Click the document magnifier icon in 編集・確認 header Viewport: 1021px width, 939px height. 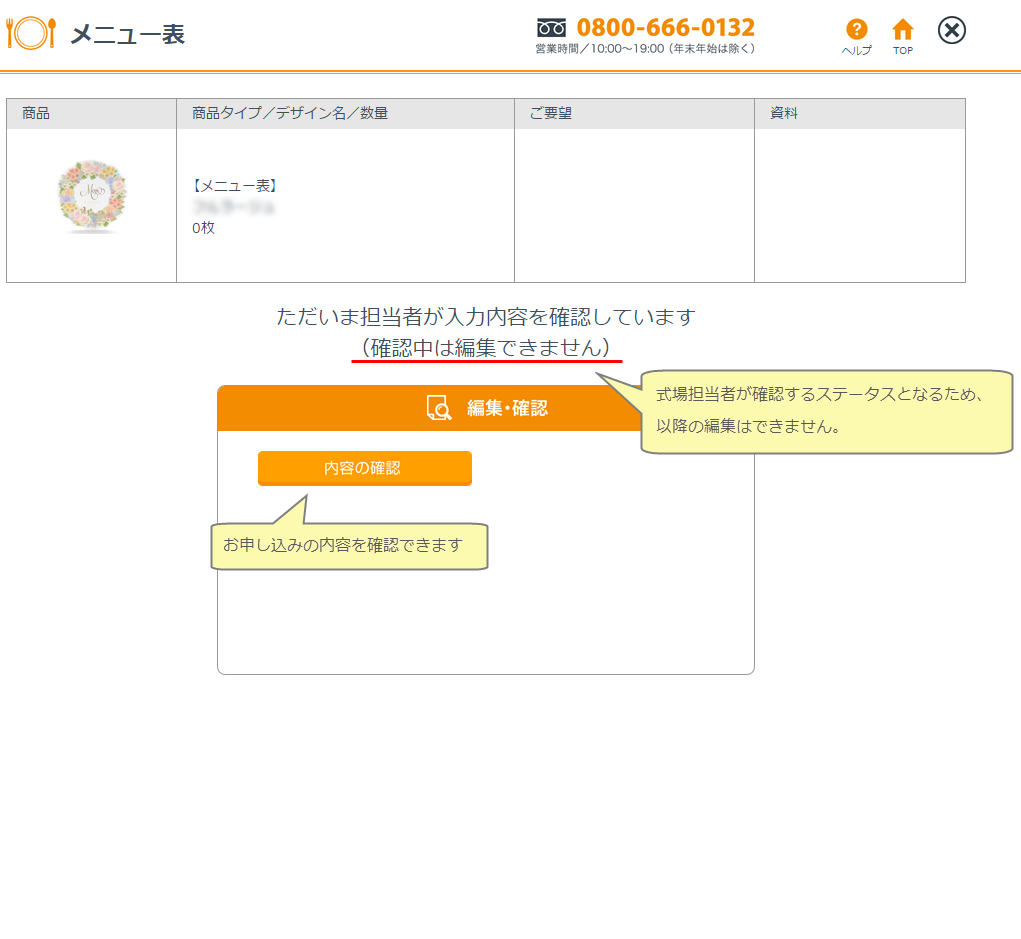(440, 408)
